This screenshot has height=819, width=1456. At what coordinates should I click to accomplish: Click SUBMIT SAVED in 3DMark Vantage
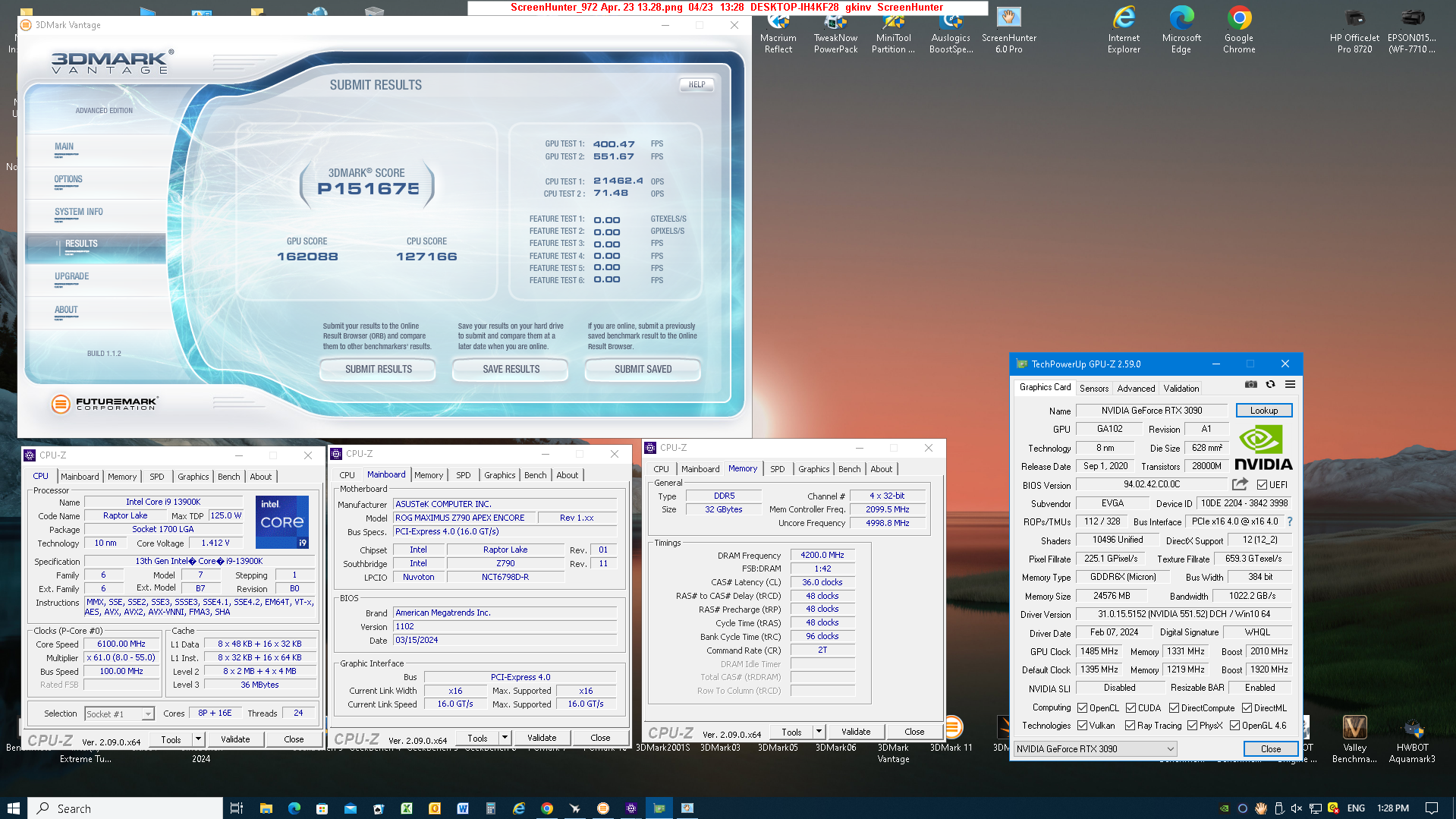click(x=643, y=370)
